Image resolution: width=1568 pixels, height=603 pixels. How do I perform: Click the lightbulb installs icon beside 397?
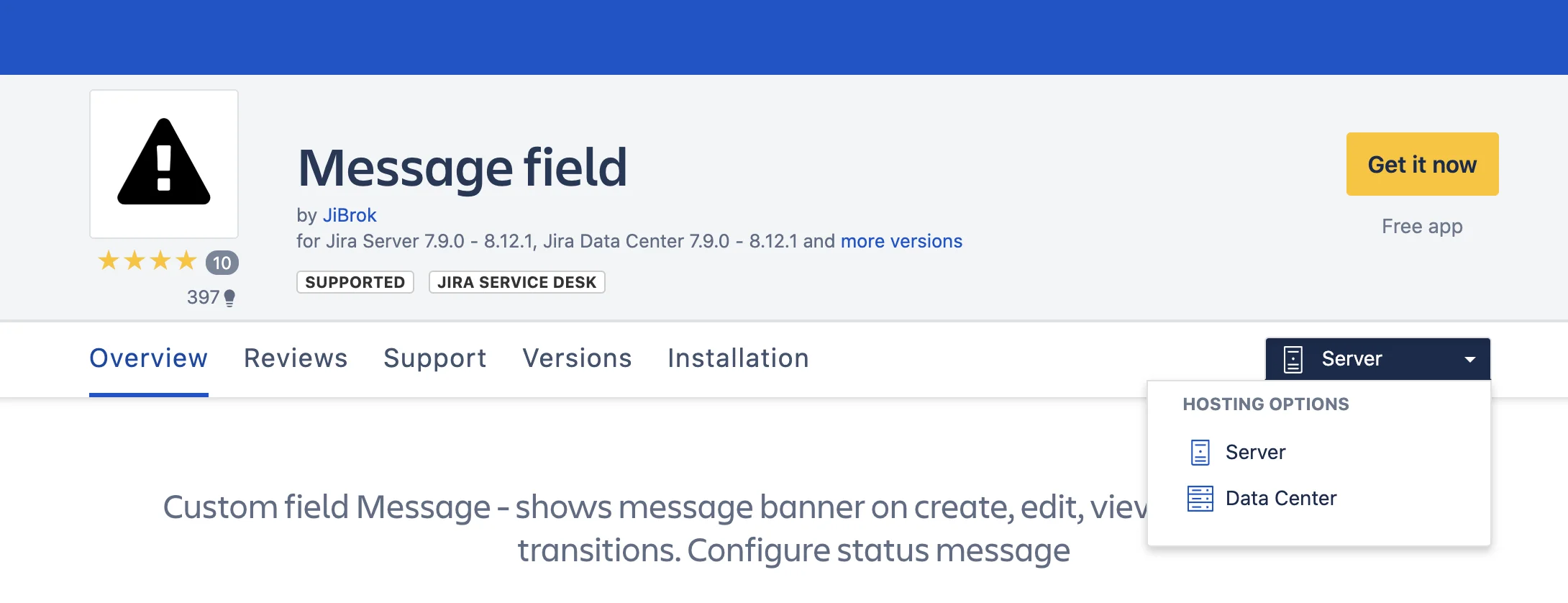point(229,298)
